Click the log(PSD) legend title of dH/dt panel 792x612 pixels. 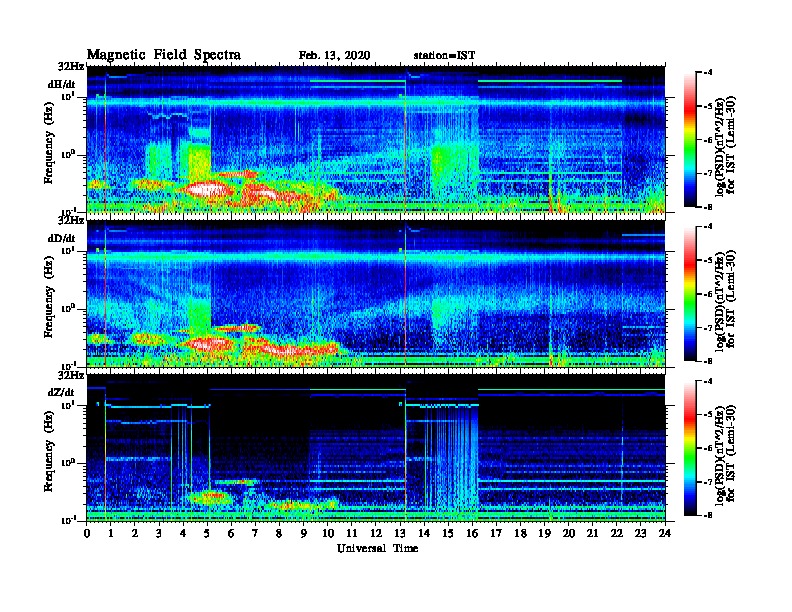point(725,145)
